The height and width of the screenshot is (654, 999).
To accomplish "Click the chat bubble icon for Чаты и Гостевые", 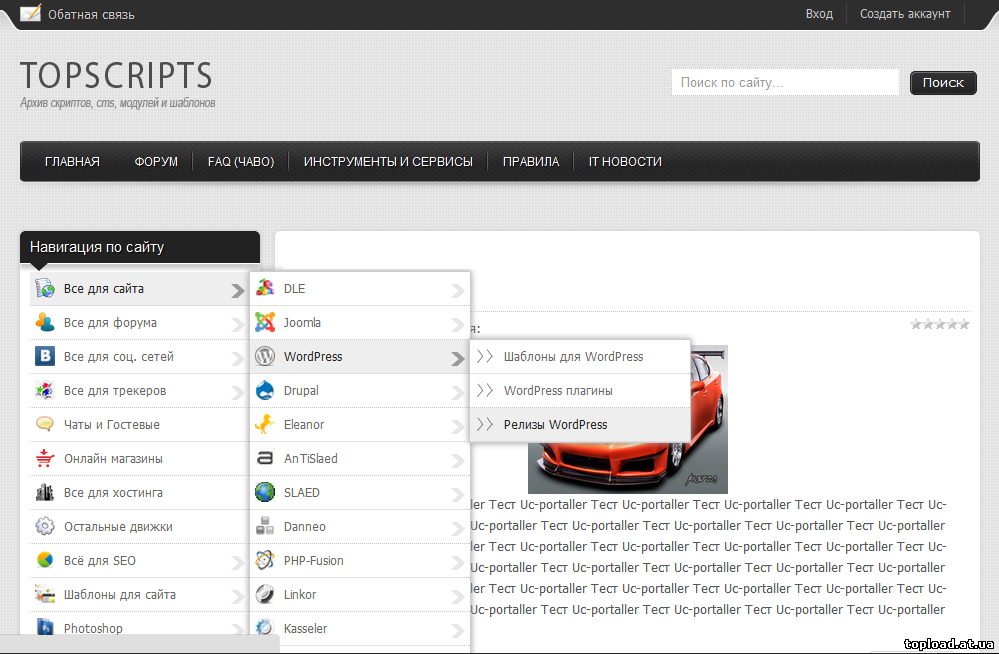I will tap(45, 424).
